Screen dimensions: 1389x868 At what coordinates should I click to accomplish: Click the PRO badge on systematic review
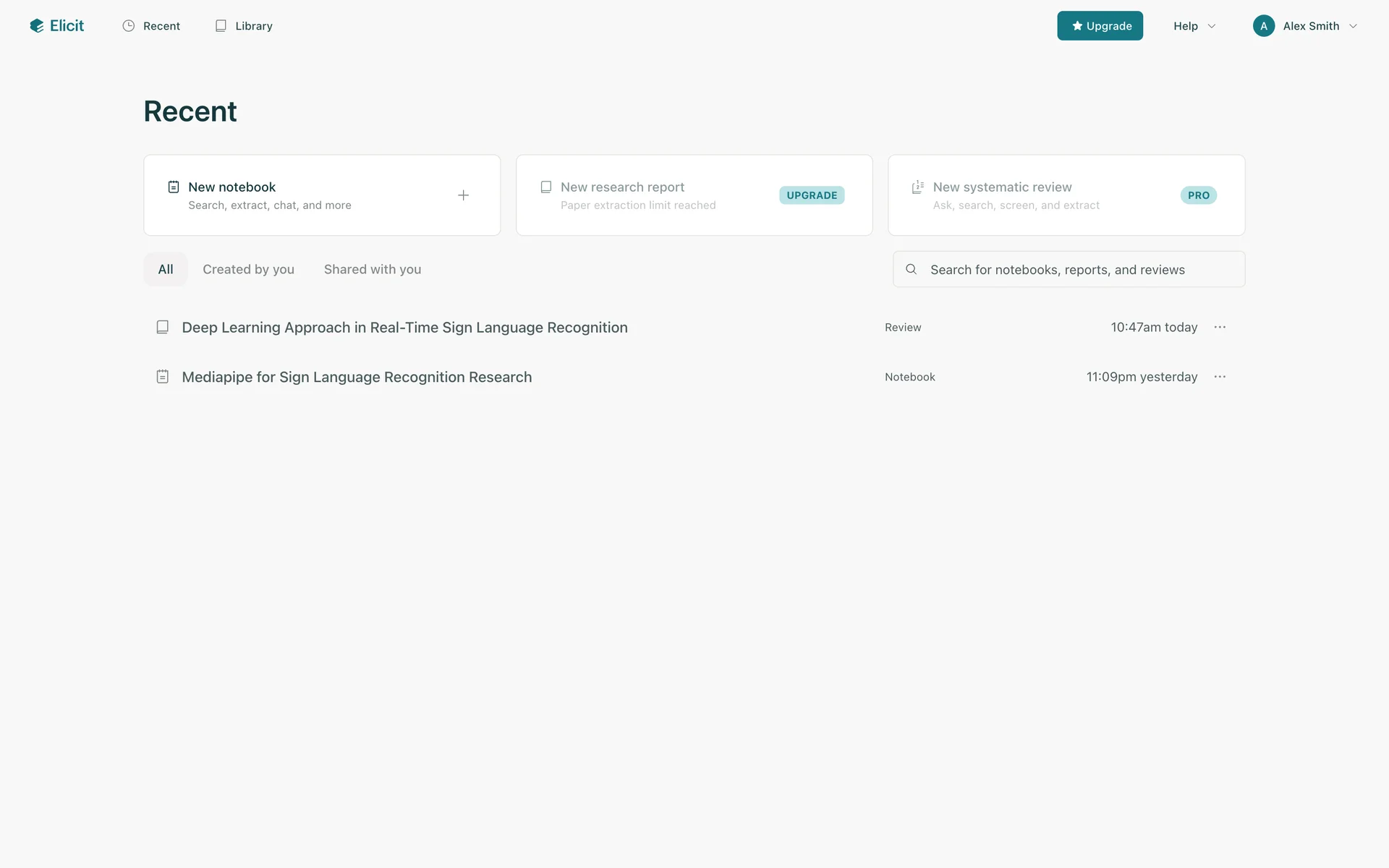[x=1198, y=195]
